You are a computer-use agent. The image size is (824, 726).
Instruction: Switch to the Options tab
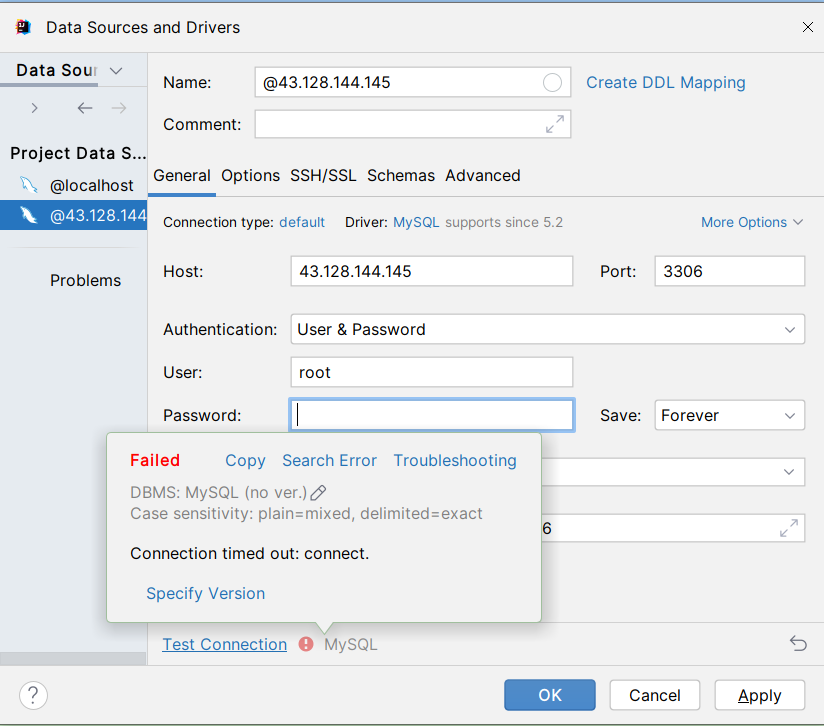click(x=250, y=175)
